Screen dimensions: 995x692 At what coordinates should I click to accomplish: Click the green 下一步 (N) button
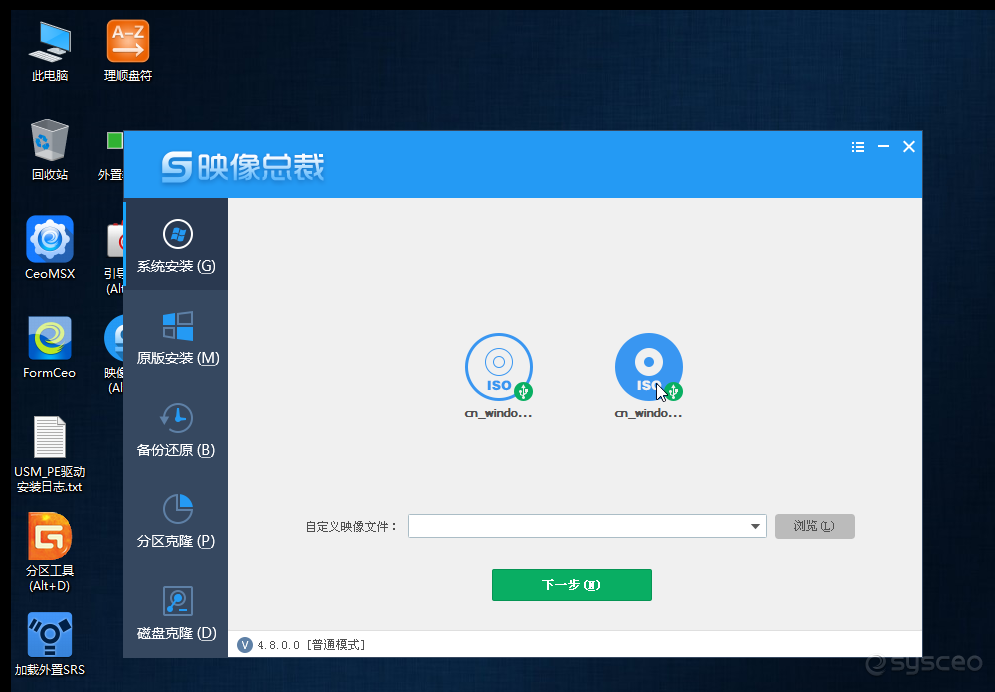(x=572, y=584)
